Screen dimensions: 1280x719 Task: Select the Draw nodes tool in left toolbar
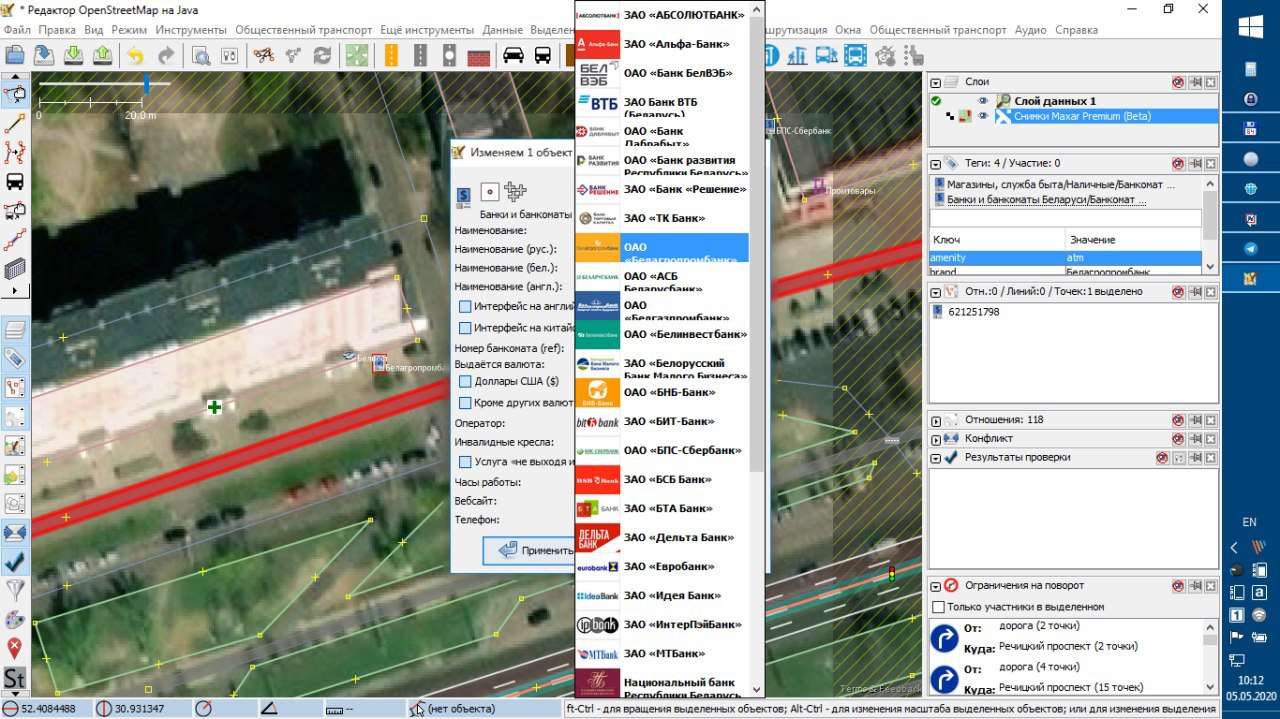[15, 123]
